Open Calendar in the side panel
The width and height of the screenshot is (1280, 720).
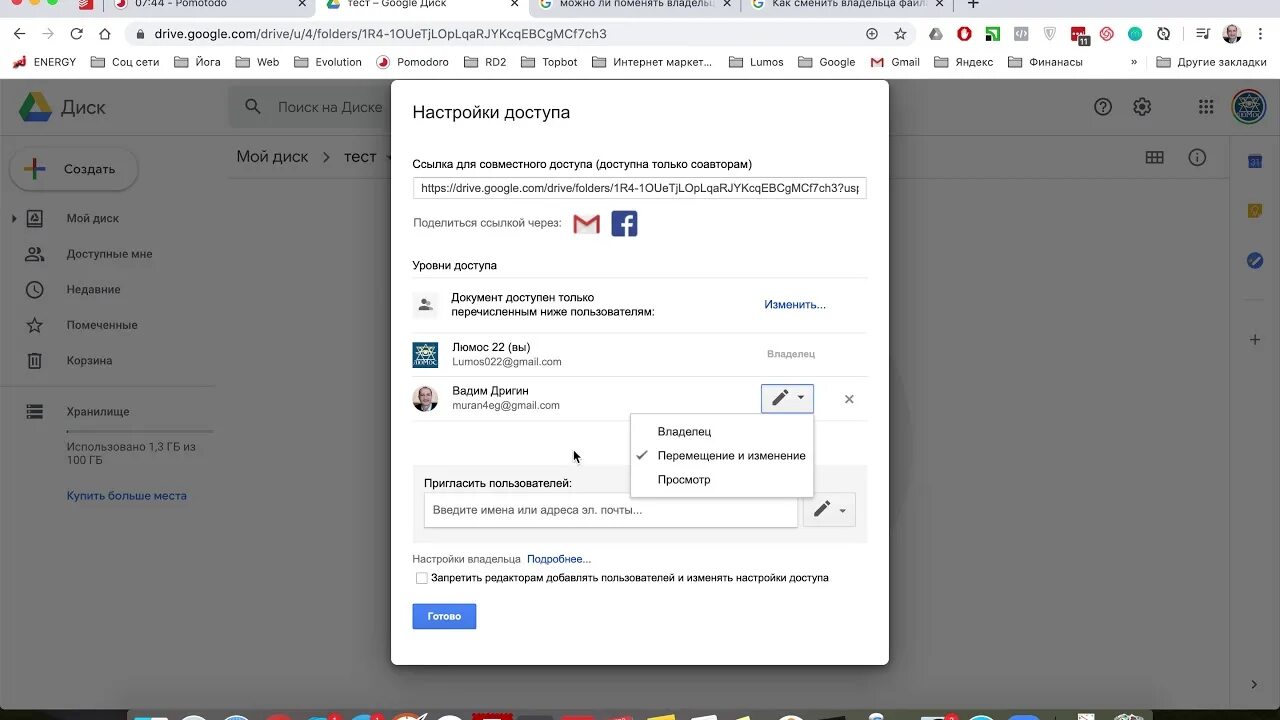(x=1255, y=161)
